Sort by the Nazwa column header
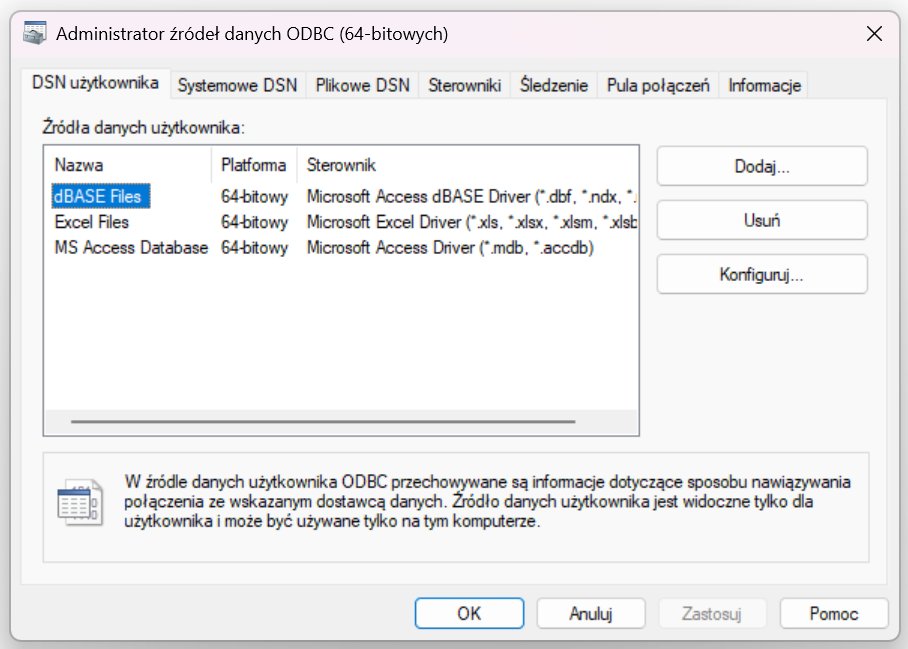 [79, 165]
